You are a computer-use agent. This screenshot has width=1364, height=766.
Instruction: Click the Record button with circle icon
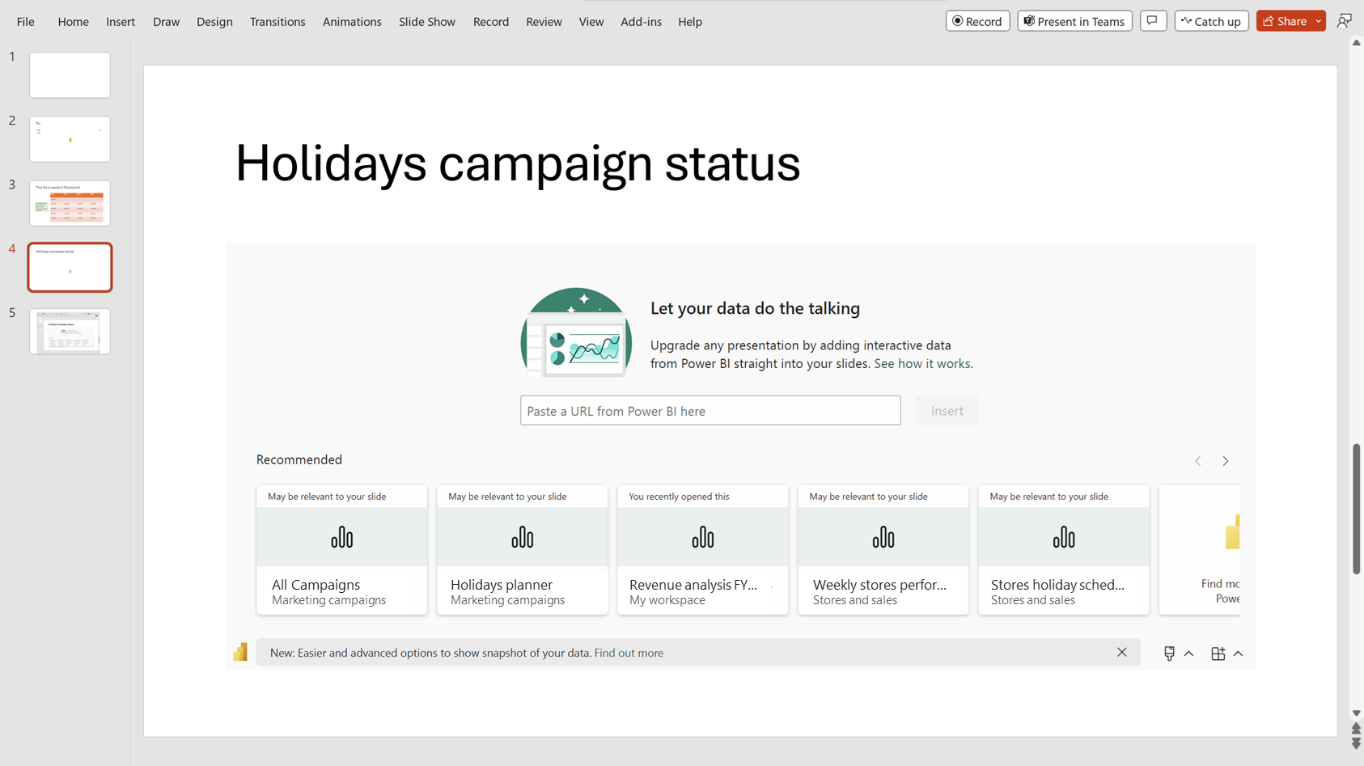978,21
